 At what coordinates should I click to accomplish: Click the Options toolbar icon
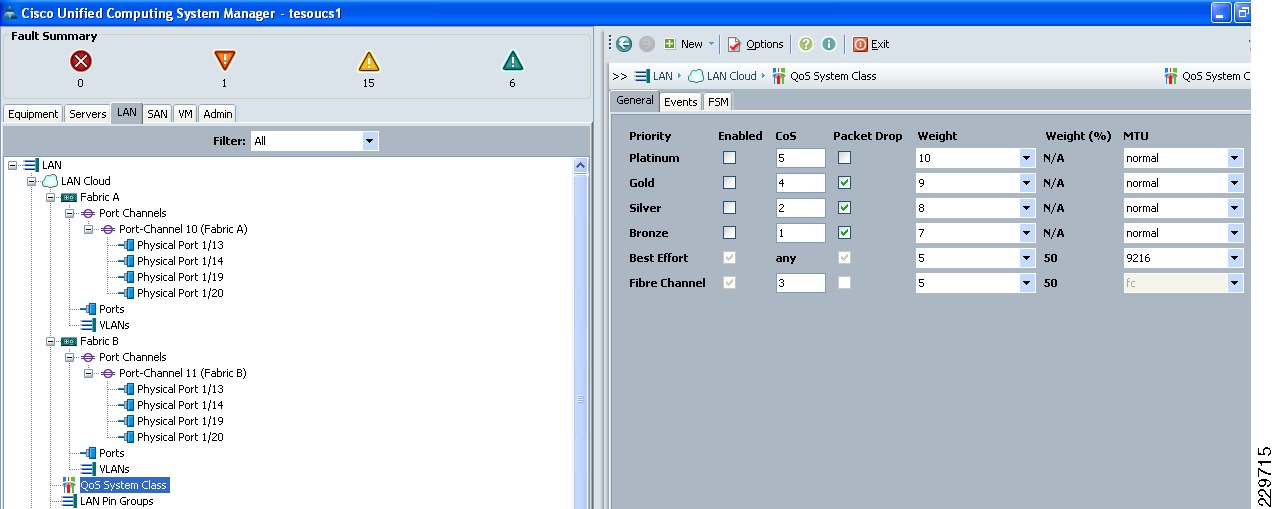coord(735,44)
